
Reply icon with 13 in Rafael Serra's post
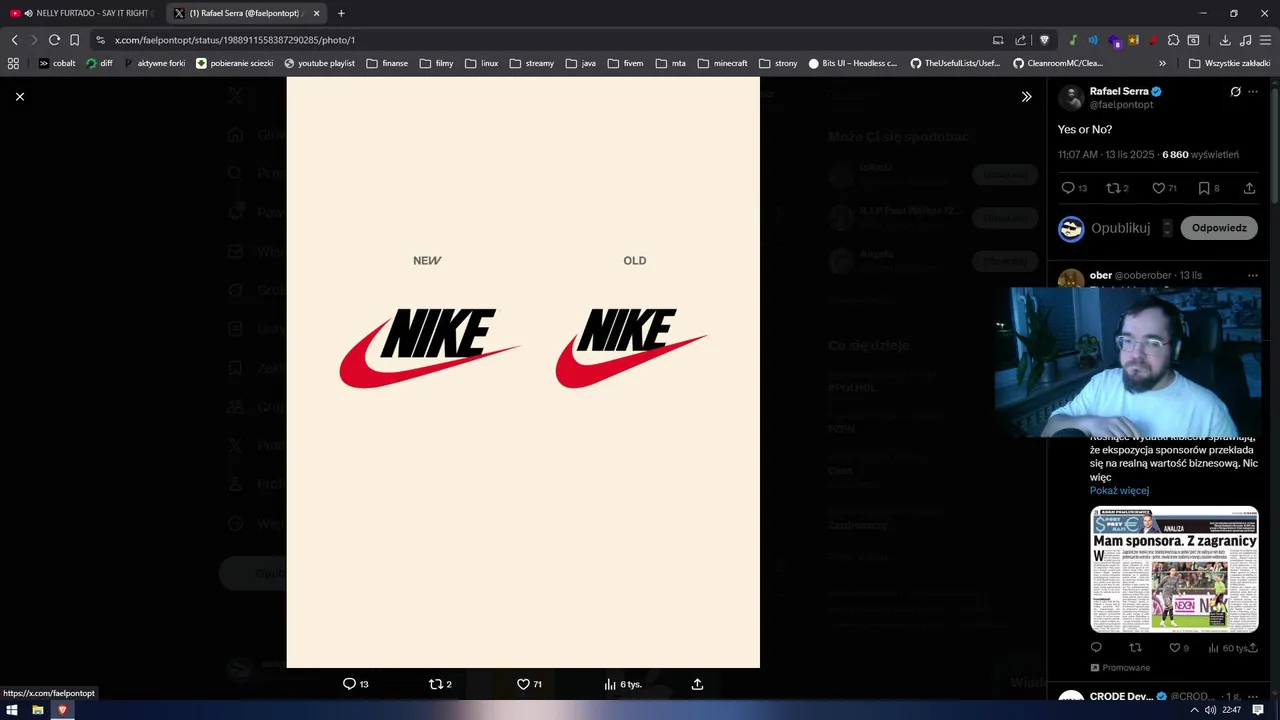click(x=1068, y=188)
